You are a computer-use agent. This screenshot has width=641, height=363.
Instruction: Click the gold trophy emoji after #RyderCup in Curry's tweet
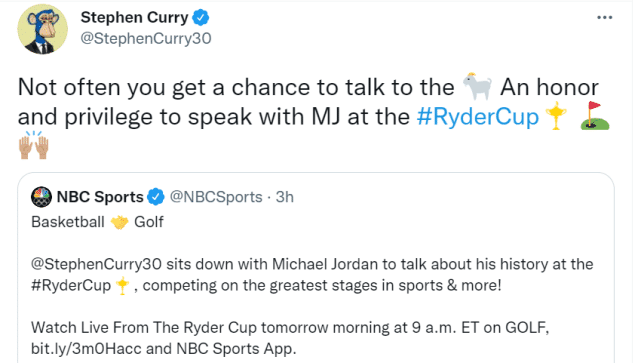pyautogui.click(x=556, y=116)
